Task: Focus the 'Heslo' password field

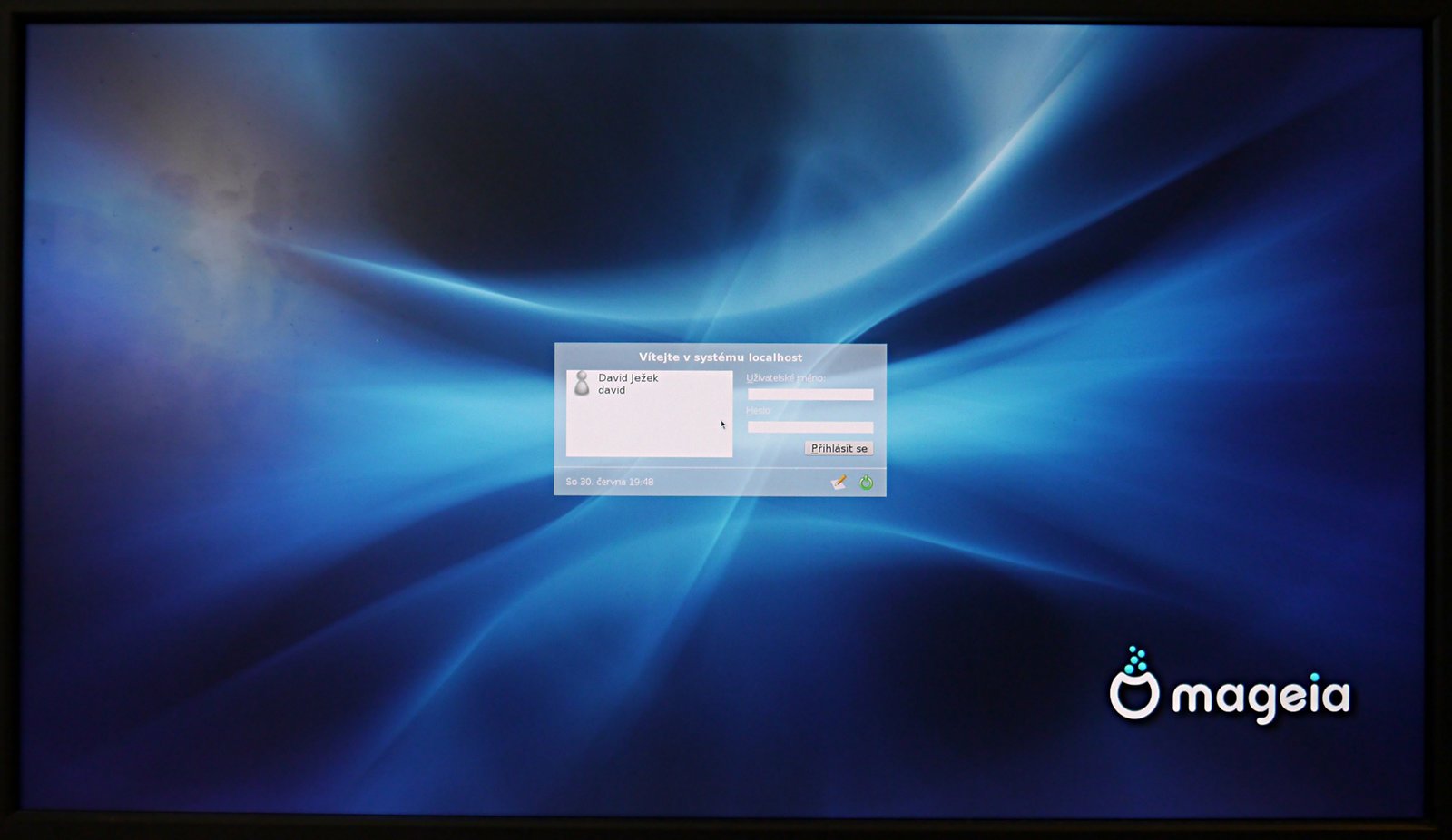Action: 809,427
